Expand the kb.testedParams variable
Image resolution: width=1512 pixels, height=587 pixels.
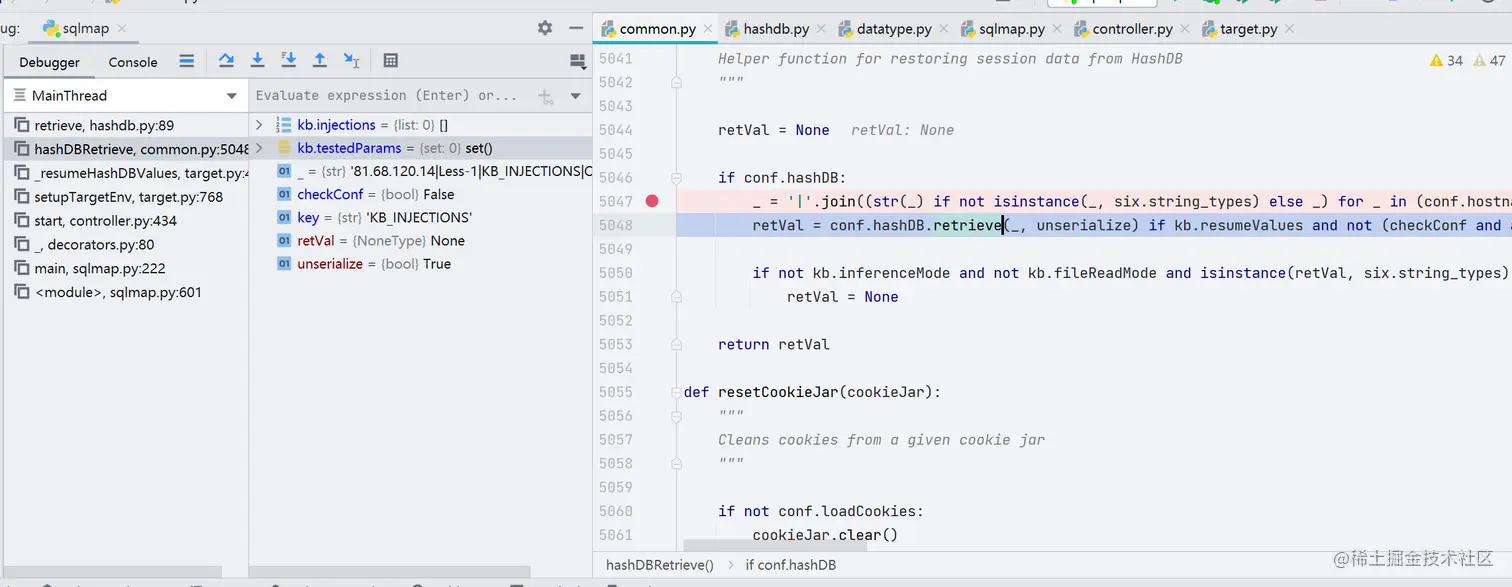[260, 148]
